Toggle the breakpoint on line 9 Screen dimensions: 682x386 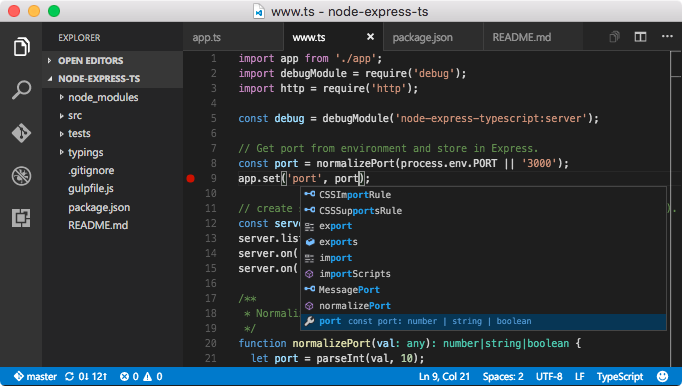click(190, 178)
